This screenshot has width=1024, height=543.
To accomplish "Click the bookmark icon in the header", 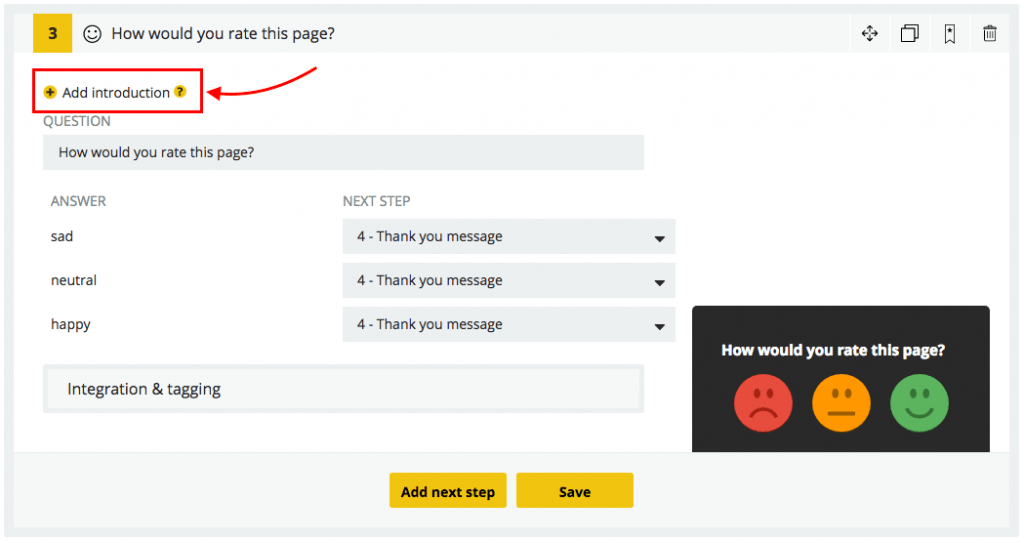I will coord(950,33).
